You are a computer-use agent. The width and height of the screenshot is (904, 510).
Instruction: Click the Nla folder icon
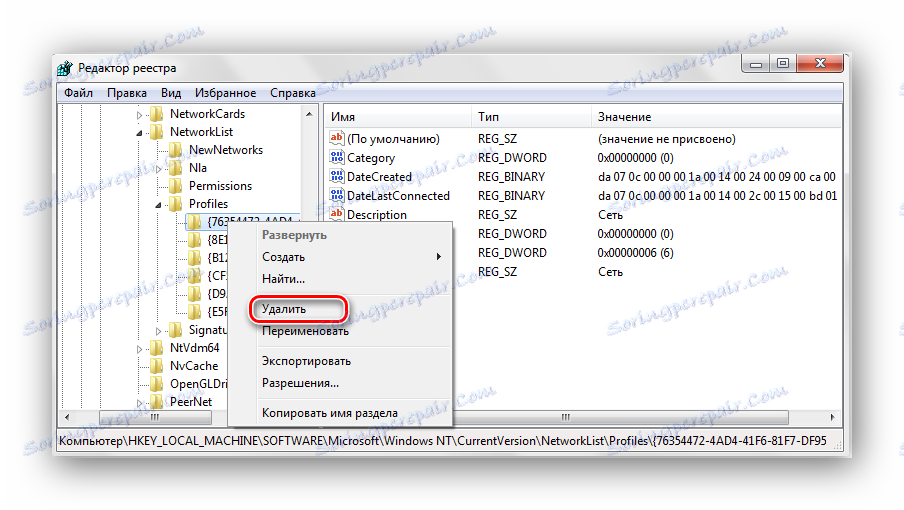pyautogui.click(x=175, y=168)
